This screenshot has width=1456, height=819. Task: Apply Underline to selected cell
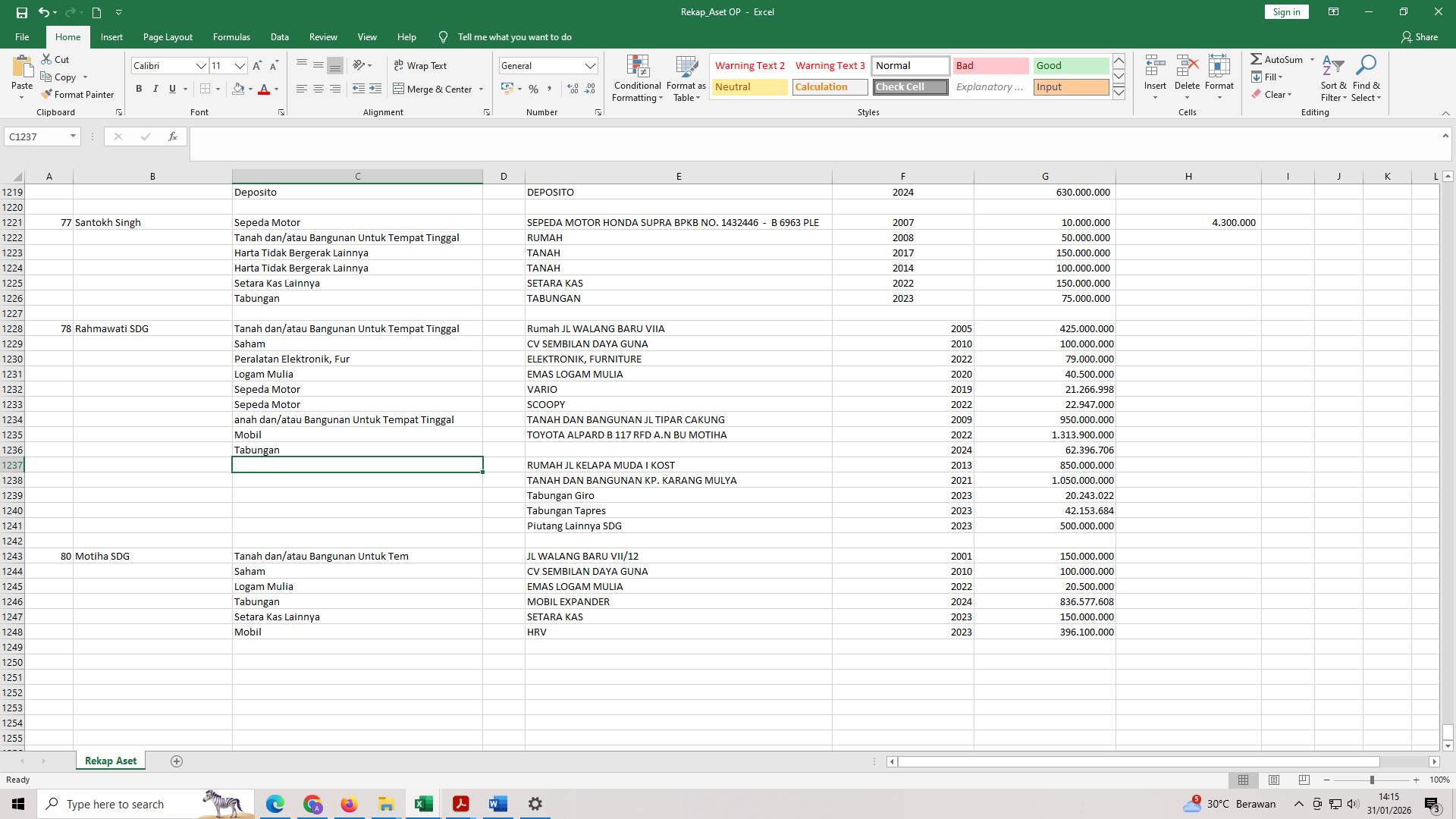[x=171, y=89]
